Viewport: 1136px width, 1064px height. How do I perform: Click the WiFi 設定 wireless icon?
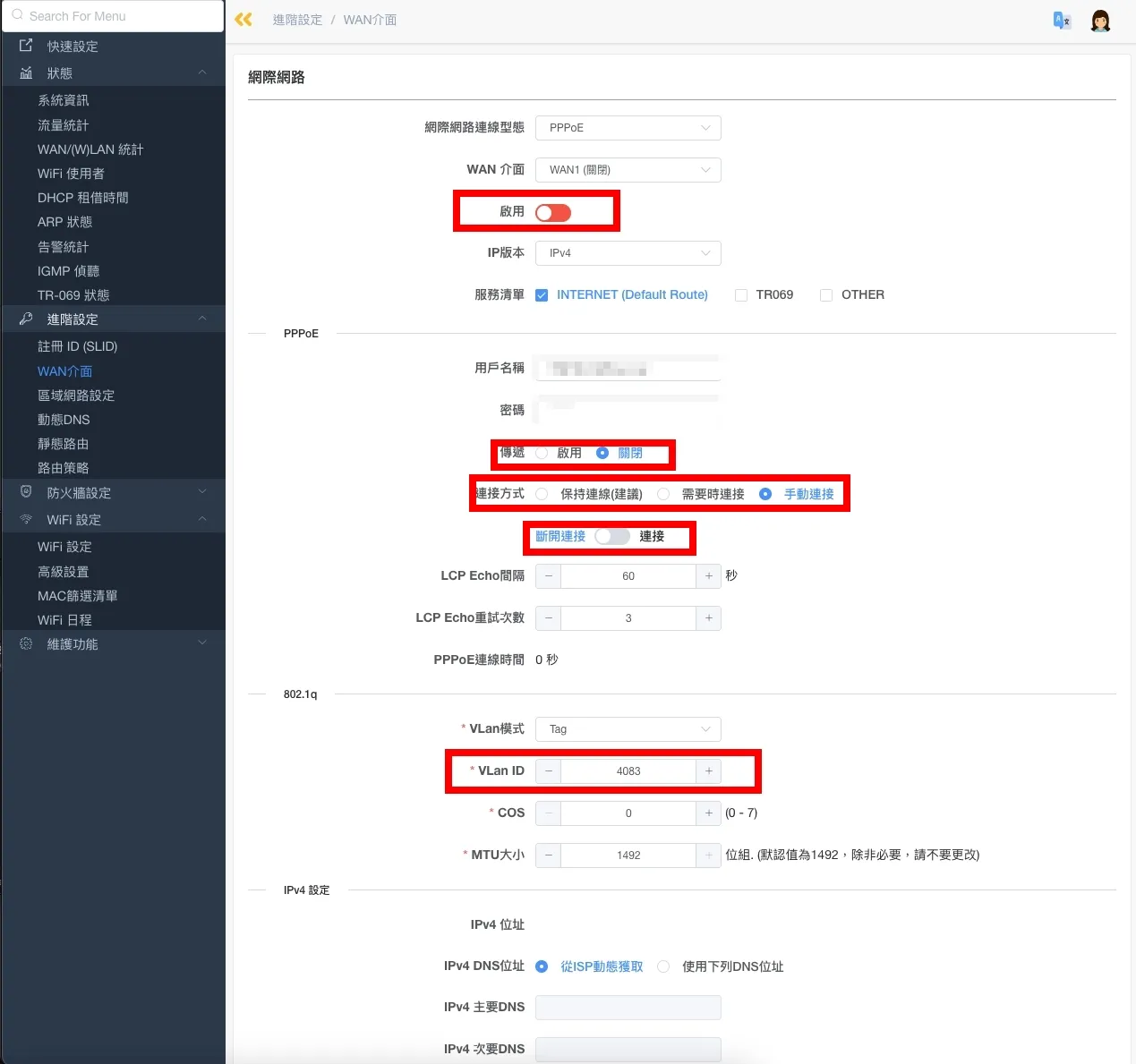pos(25,519)
